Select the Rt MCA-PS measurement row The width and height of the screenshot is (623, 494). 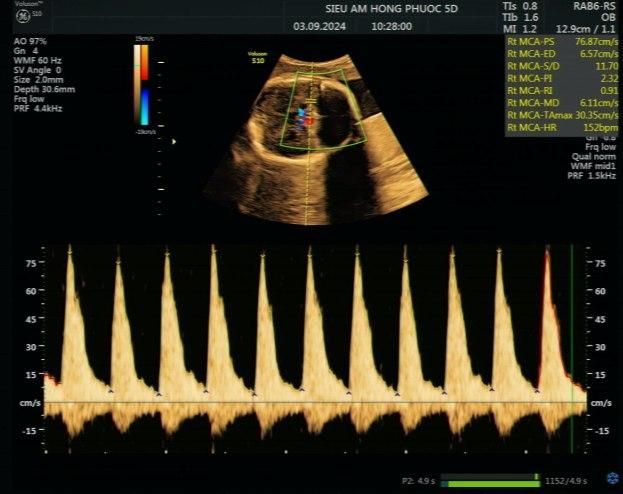(561, 43)
